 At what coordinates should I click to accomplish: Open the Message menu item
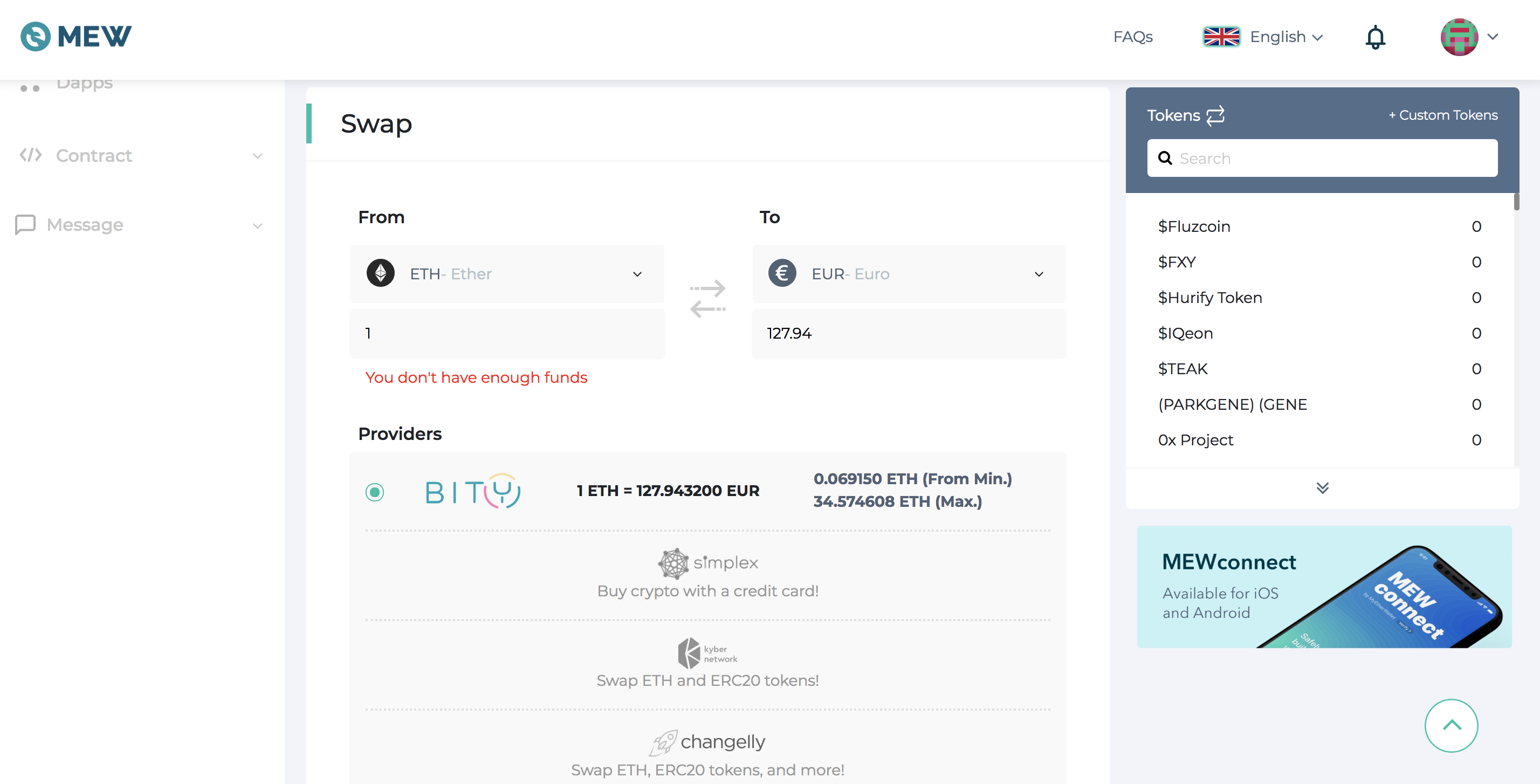pyautogui.click(x=85, y=225)
